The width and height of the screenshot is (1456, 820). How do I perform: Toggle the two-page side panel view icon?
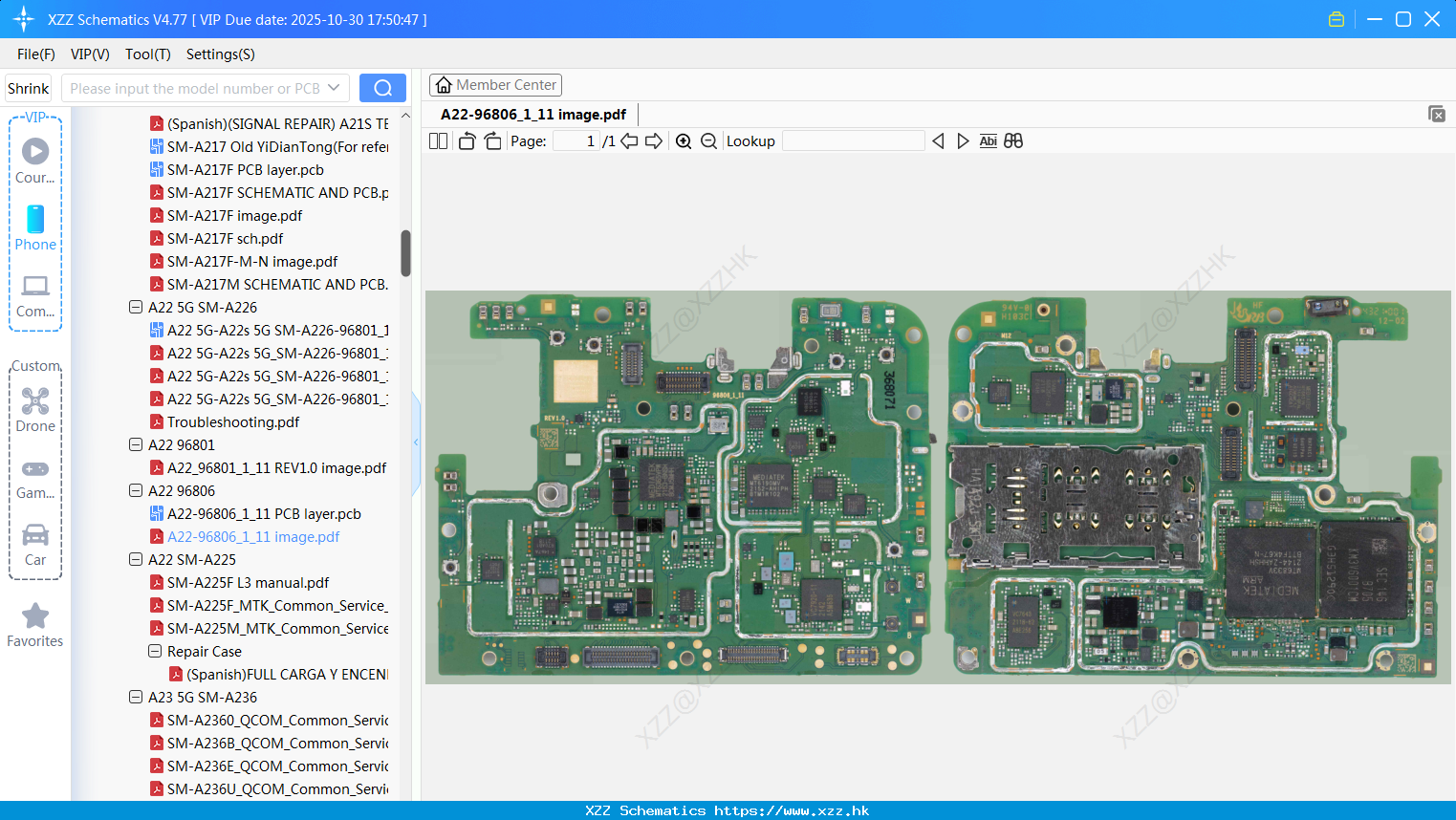[438, 141]
